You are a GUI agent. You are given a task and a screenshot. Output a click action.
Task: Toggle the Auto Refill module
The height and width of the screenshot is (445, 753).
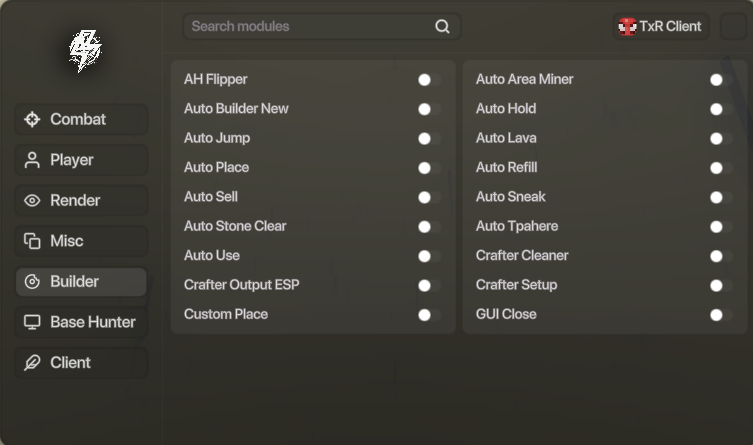click(x=721, y=168)
